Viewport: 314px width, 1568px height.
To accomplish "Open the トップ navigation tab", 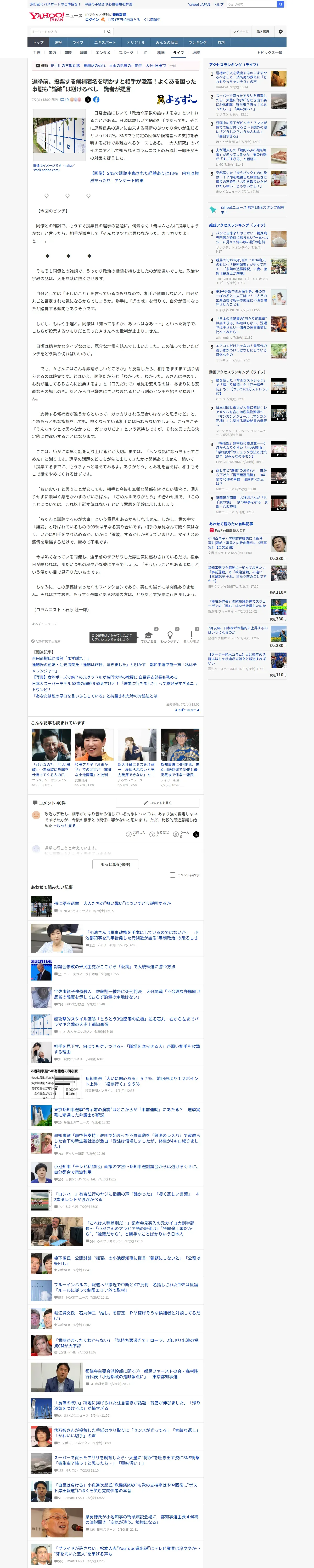I will tap(38, 43).
